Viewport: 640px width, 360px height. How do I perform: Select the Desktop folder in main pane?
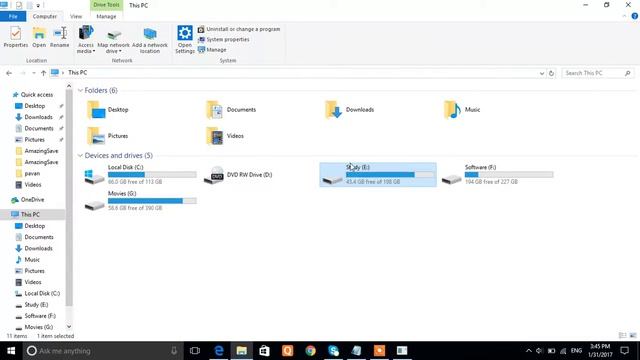tap(108, 110)
